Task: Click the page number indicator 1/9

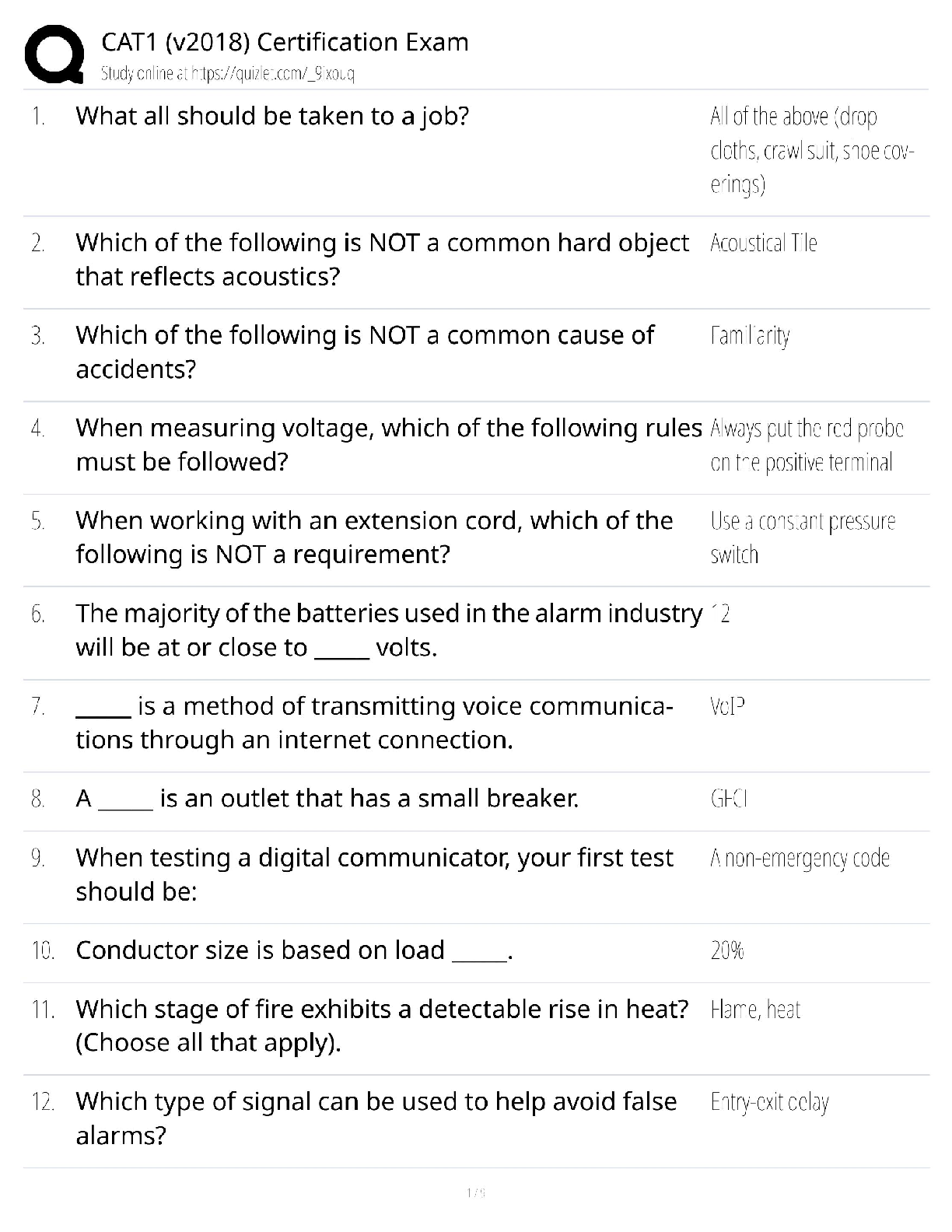Action: pos(475,1192)
